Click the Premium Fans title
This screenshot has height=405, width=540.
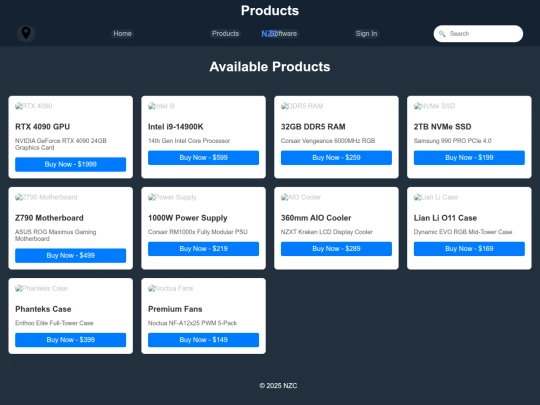175,309
